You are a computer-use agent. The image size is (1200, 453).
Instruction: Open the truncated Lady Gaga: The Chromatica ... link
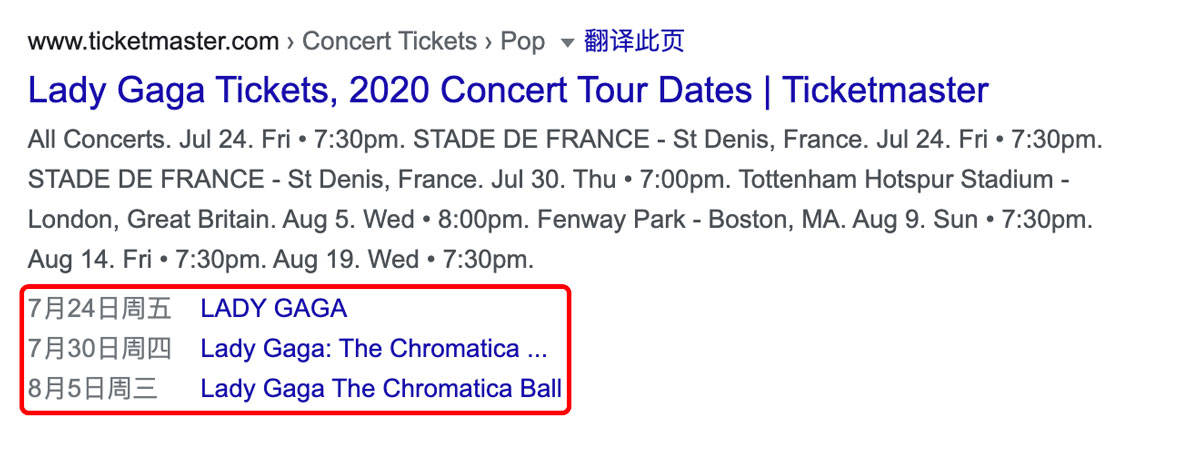374,348
